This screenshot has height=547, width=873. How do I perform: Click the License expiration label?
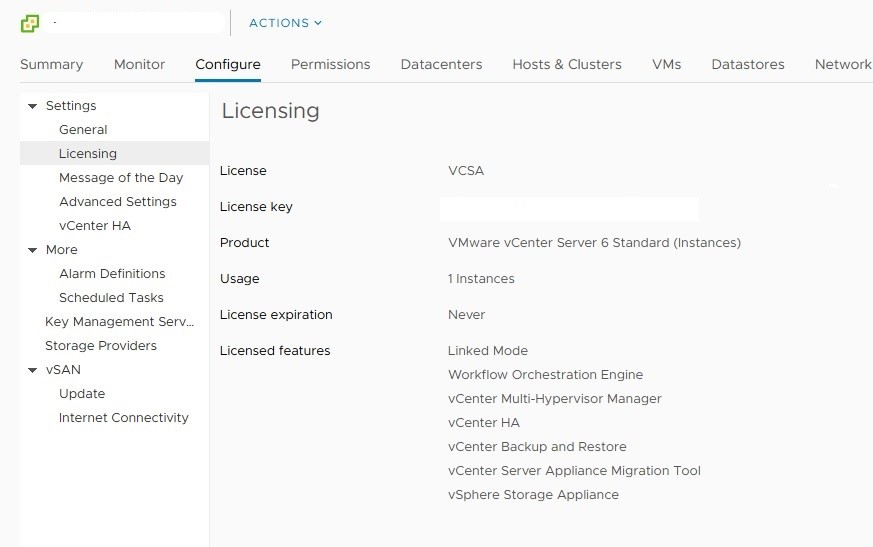click(276, 314)
